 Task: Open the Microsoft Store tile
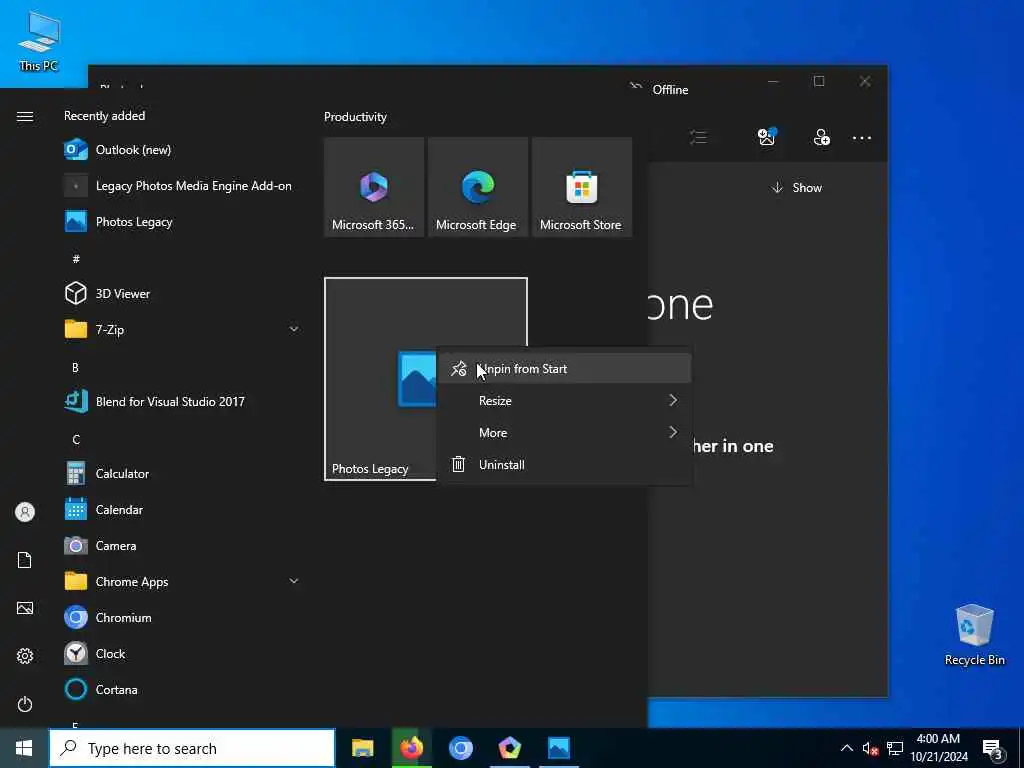[581, 187]
